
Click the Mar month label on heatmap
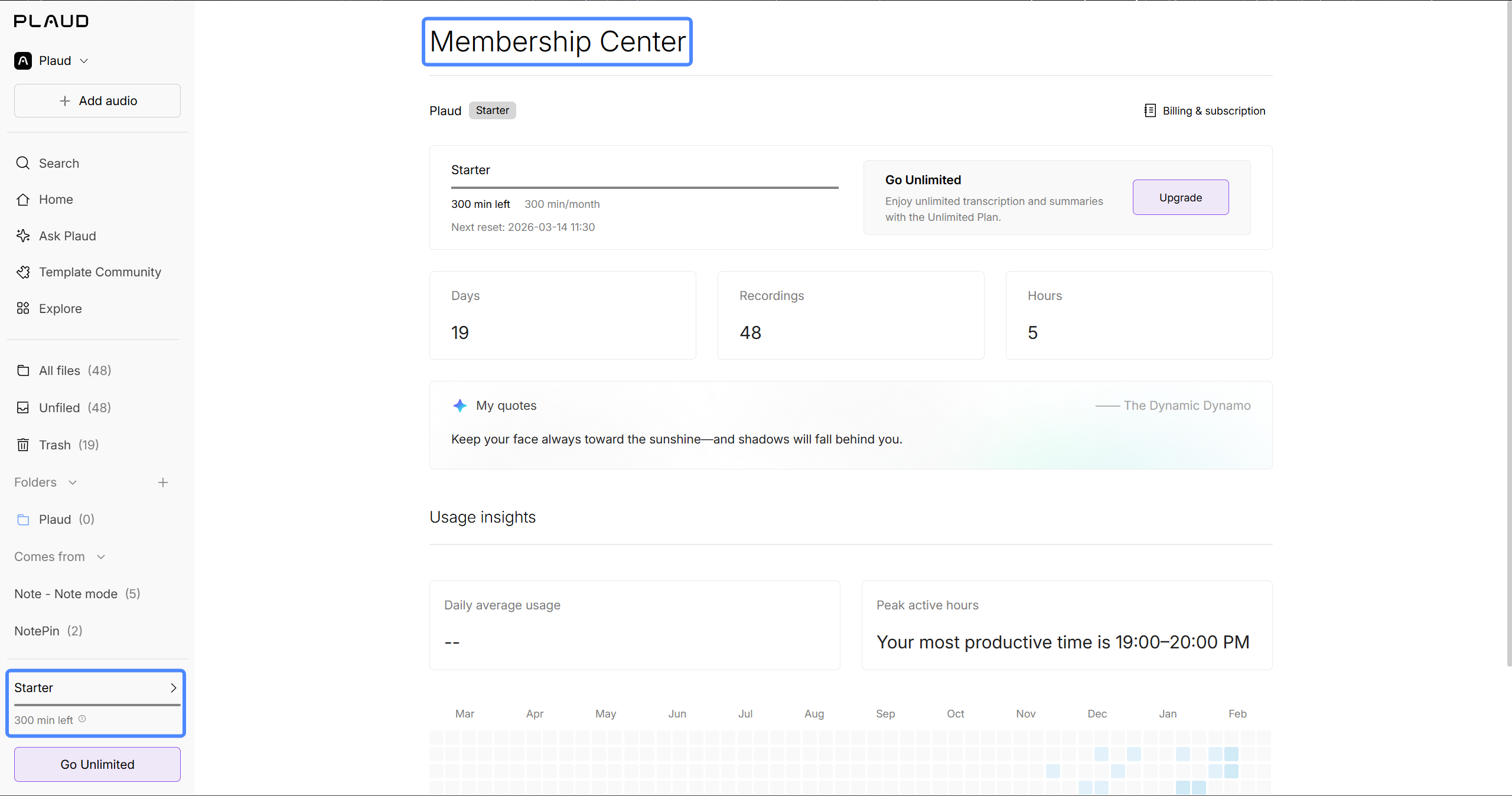click(465, 714)
